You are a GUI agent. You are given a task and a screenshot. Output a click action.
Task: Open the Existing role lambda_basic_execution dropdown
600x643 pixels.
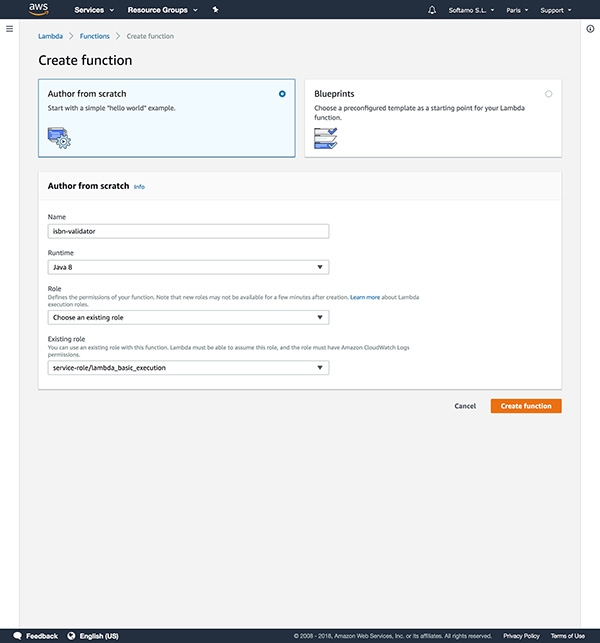[x=188, y=368]
